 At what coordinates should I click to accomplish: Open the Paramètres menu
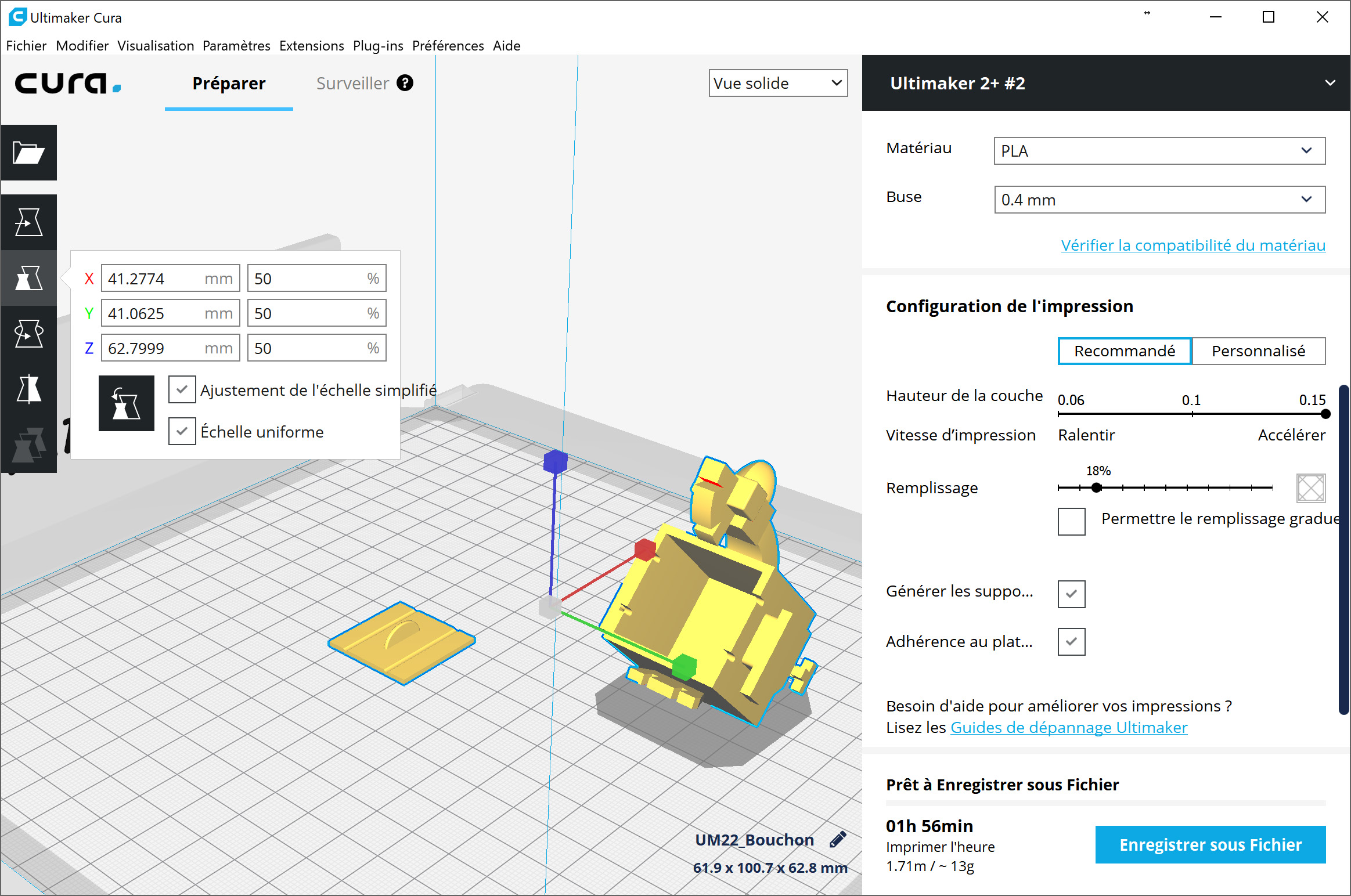(x=236, y=45)
